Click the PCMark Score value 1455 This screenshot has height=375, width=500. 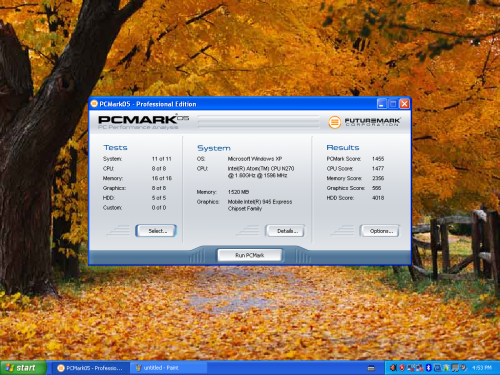click(x=378, y=159)
